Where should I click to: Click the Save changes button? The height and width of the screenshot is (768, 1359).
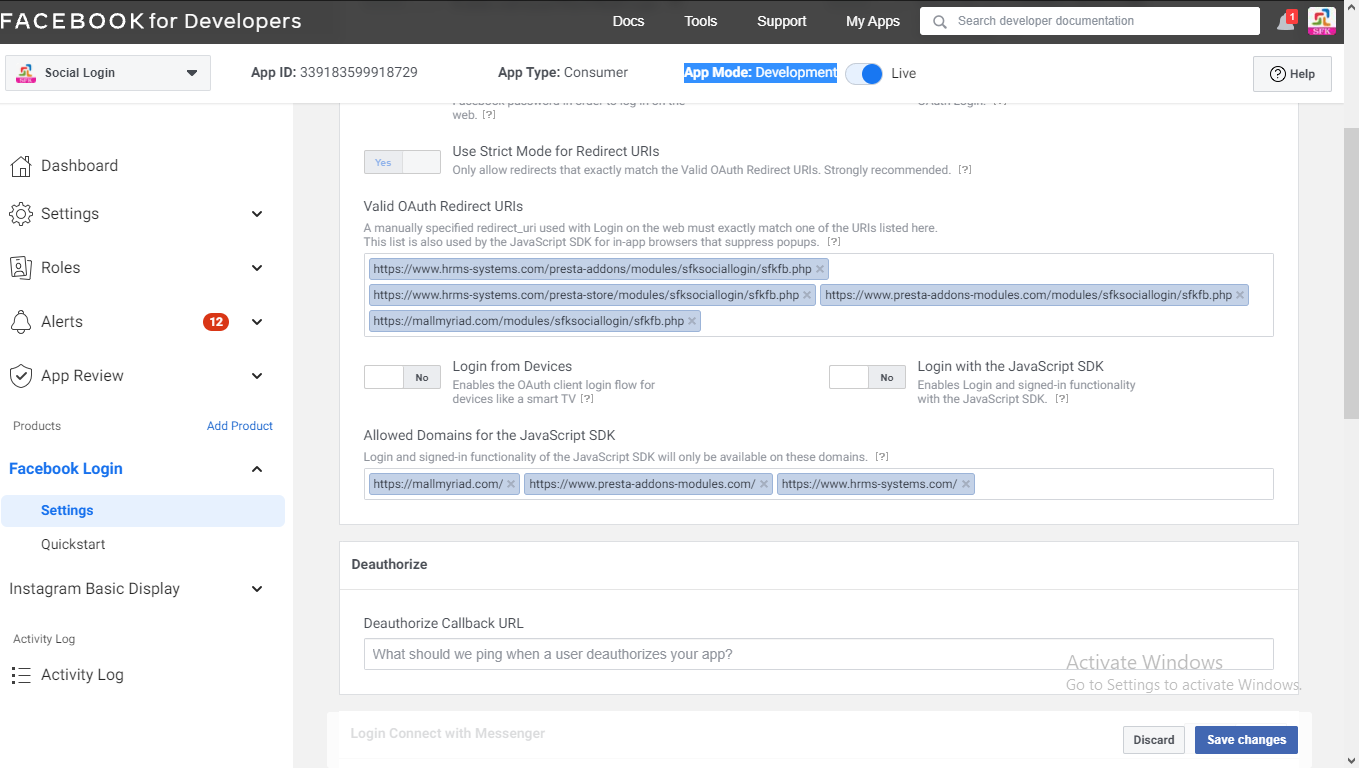point(1246,740)
